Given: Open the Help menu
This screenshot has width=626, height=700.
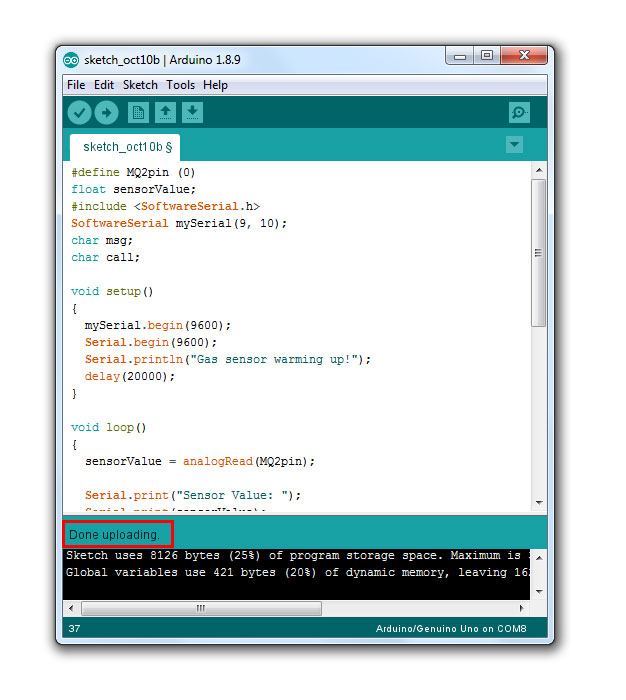Looking at the screenshot, I should pos(215,85).
